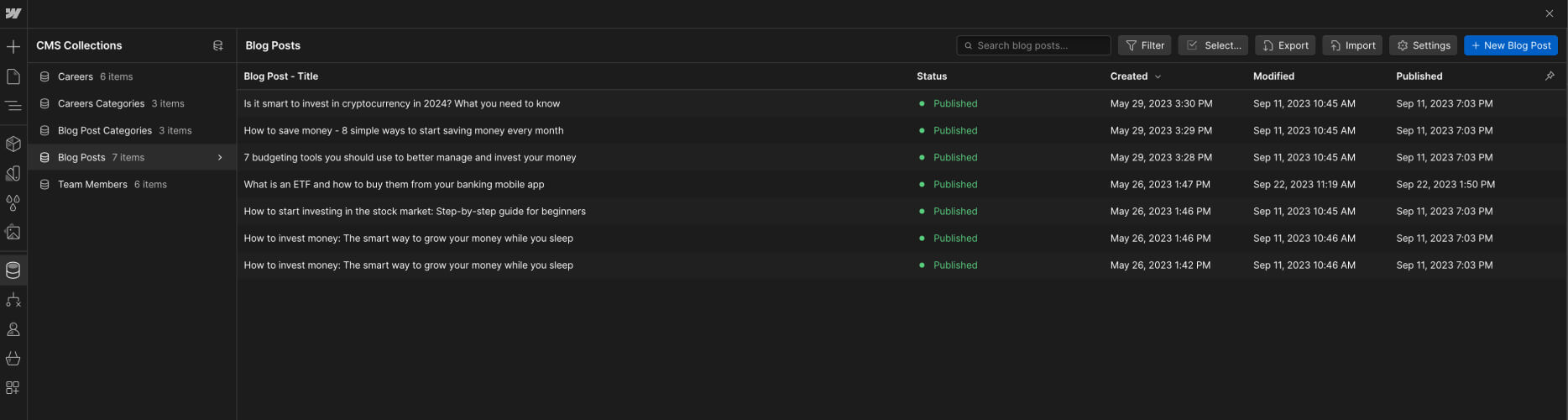Close the CMS panel with X
Image resolution: width=1568 pixels, height=420 pixels.
pos(1550,13)
